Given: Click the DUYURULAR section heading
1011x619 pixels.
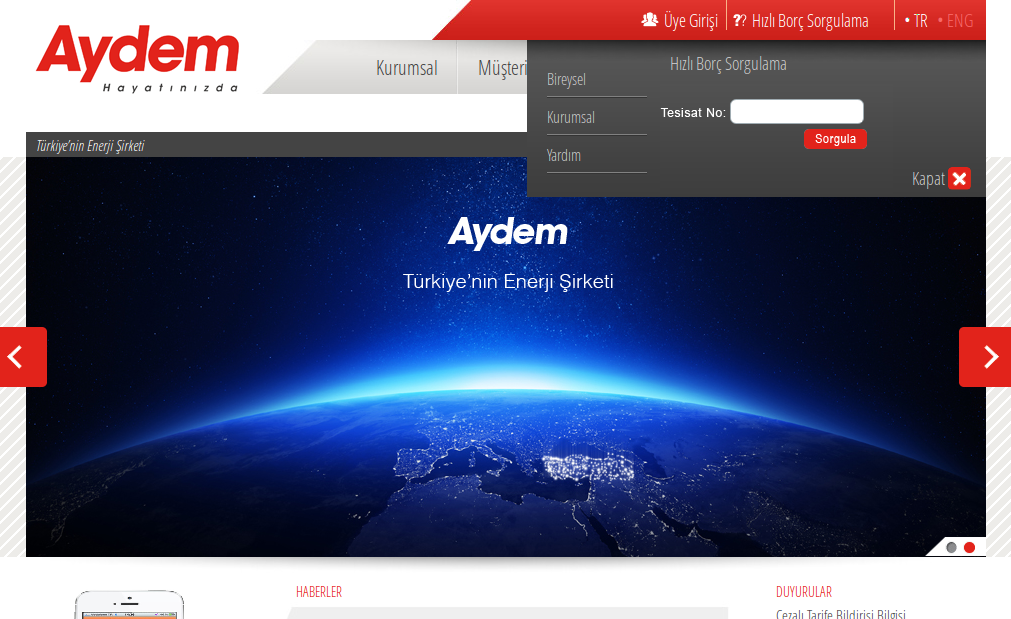Looking at the screenshot, I should [x=803, y=591].
